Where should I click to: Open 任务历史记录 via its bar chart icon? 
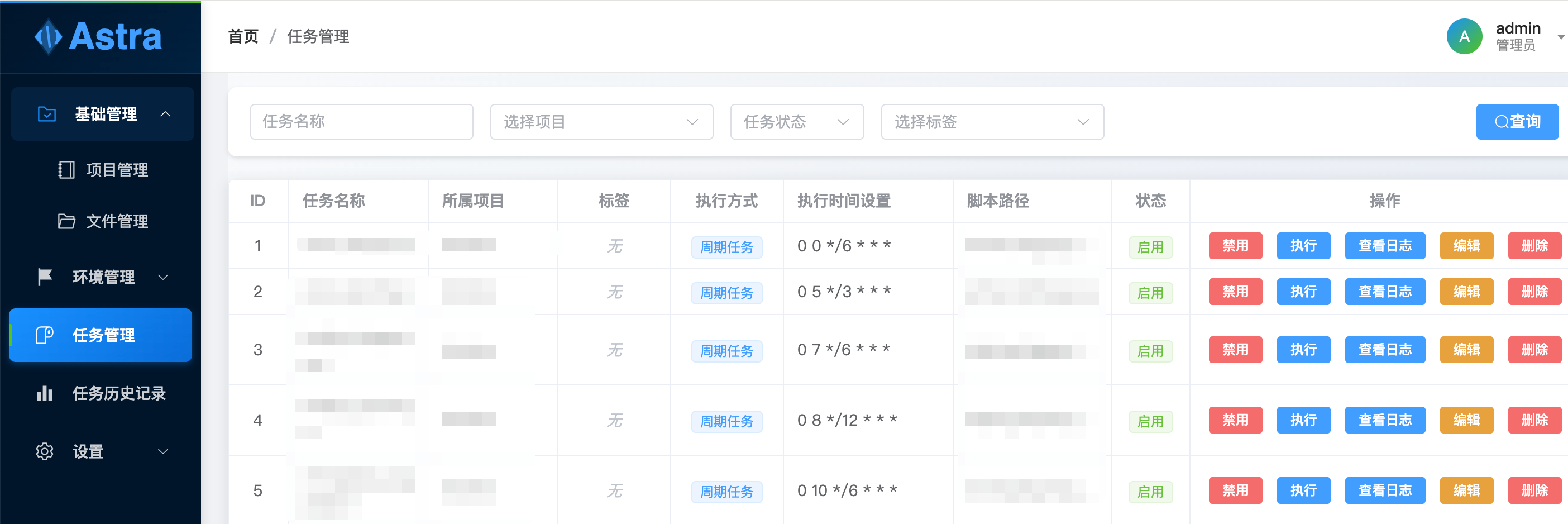(45, 394)
